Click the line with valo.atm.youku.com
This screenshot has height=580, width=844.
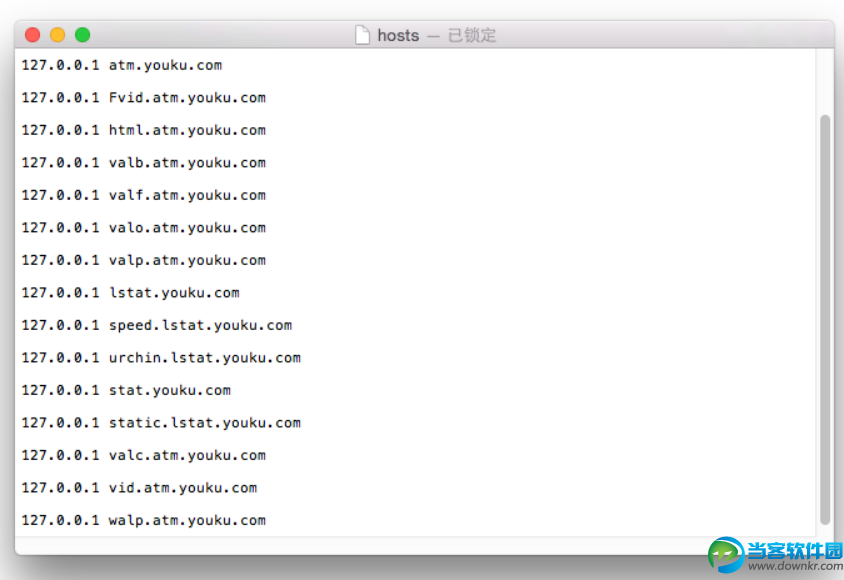click(144, 228)
